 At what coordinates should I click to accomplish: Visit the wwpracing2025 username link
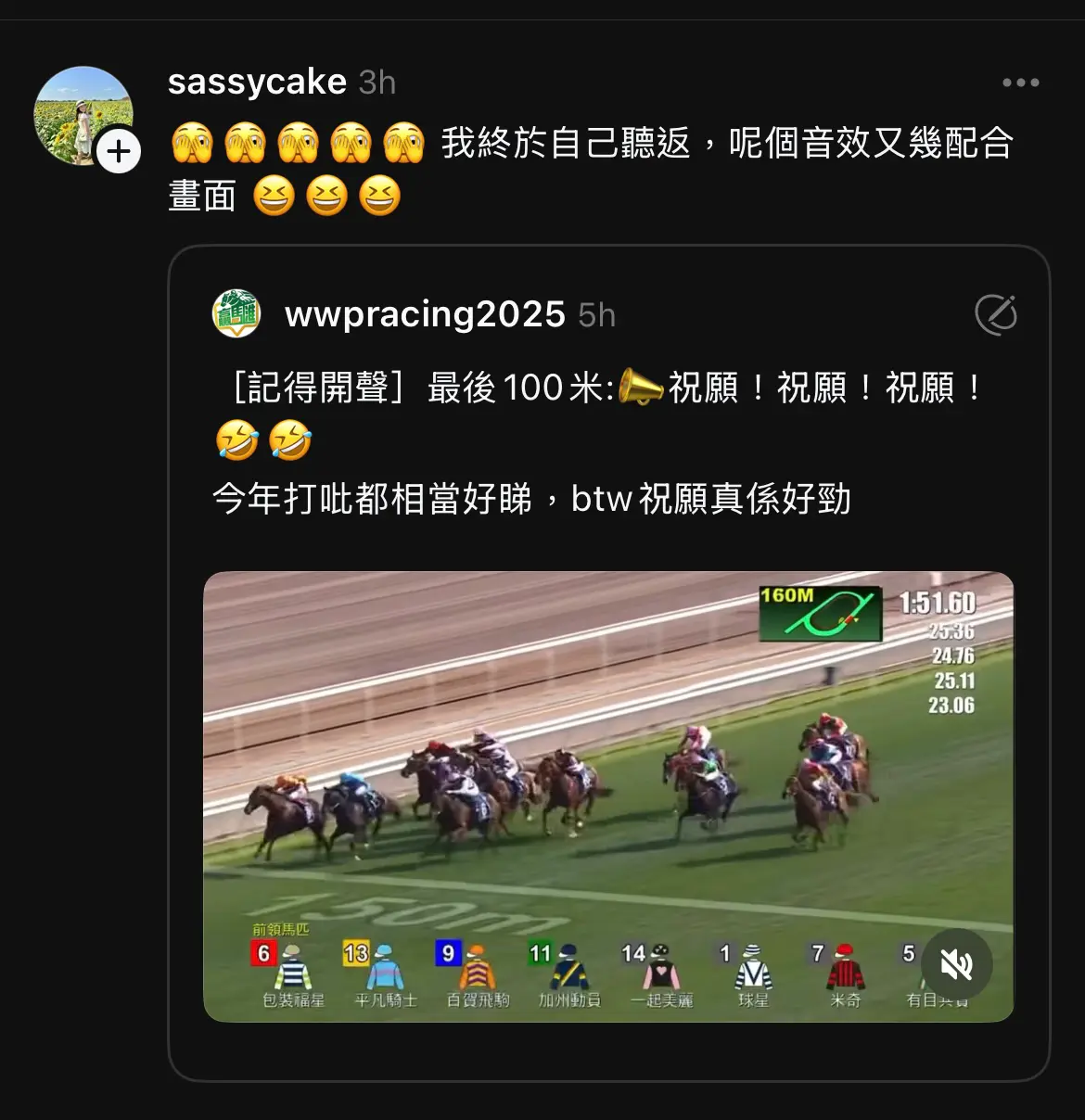425,314
